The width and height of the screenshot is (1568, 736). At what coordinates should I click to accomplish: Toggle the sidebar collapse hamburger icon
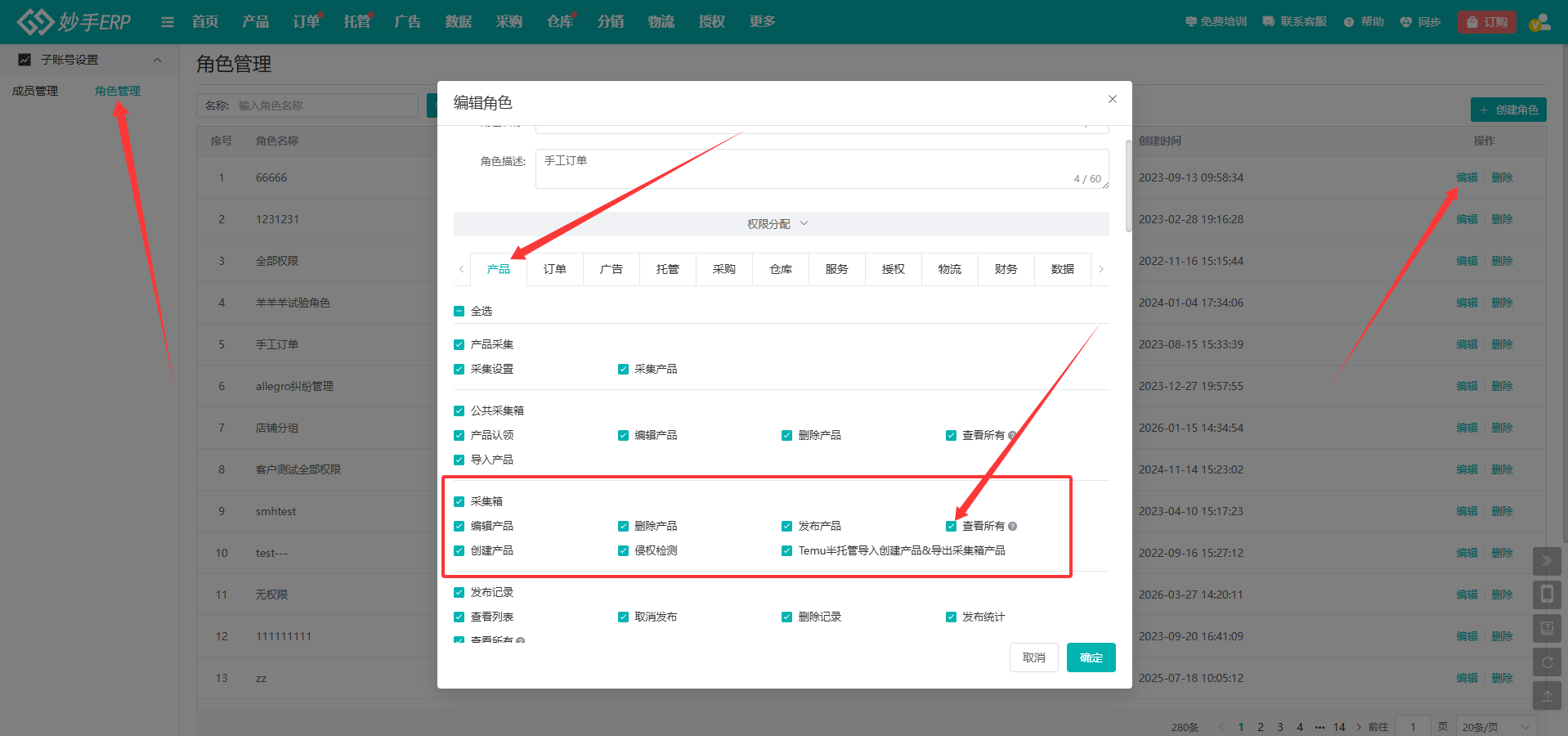coord(168,22)
